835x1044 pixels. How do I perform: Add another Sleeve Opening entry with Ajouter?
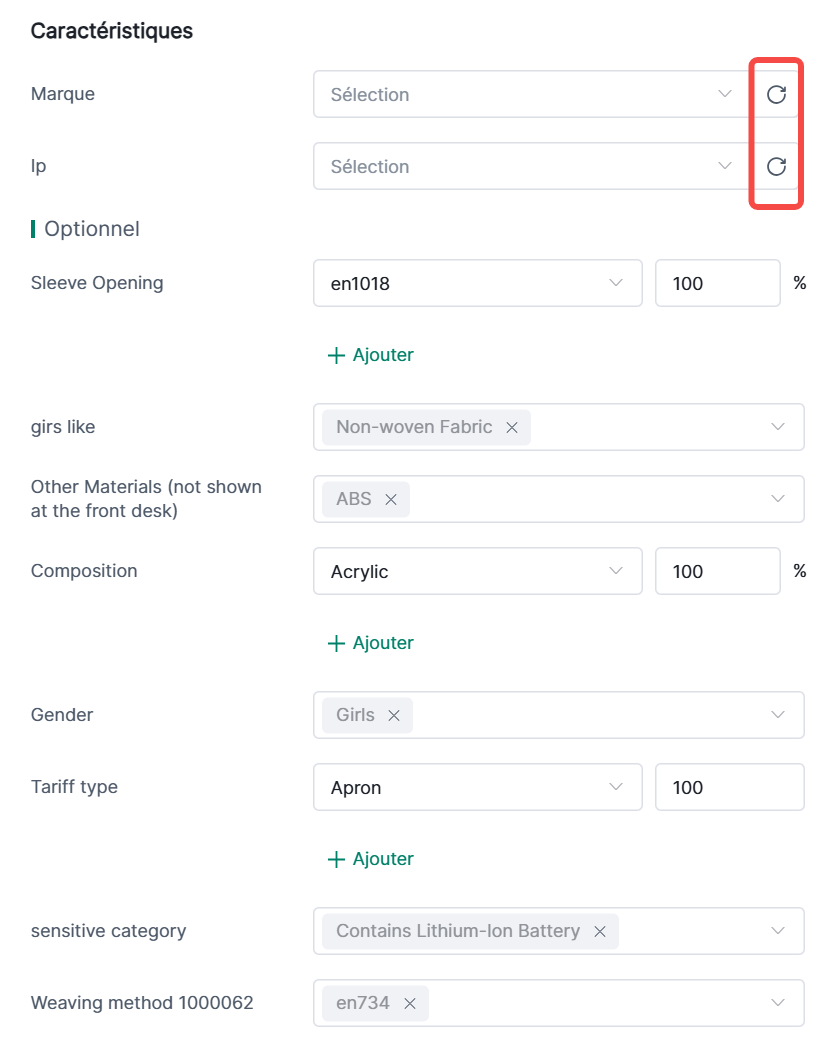click(x=371, y=355)
